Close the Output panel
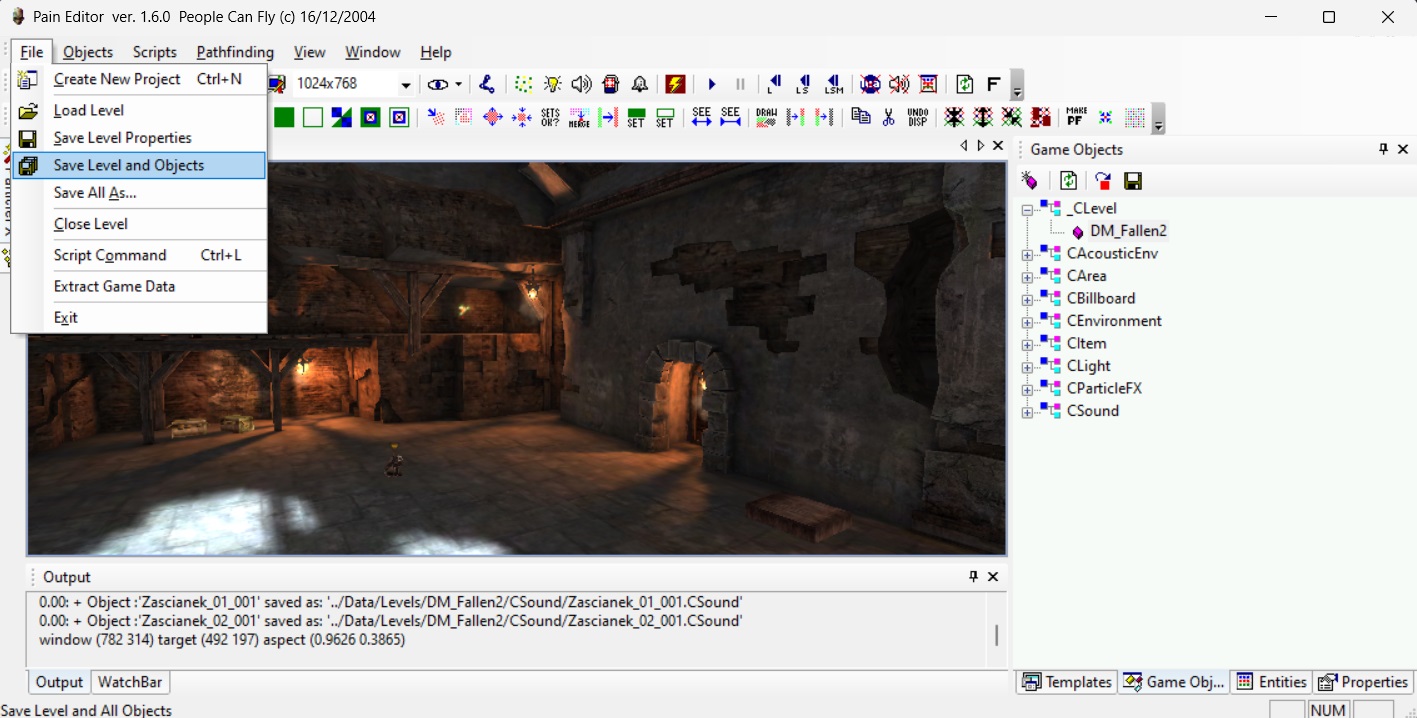Screen dimensions: 1417x718 (x=993, y=577)
